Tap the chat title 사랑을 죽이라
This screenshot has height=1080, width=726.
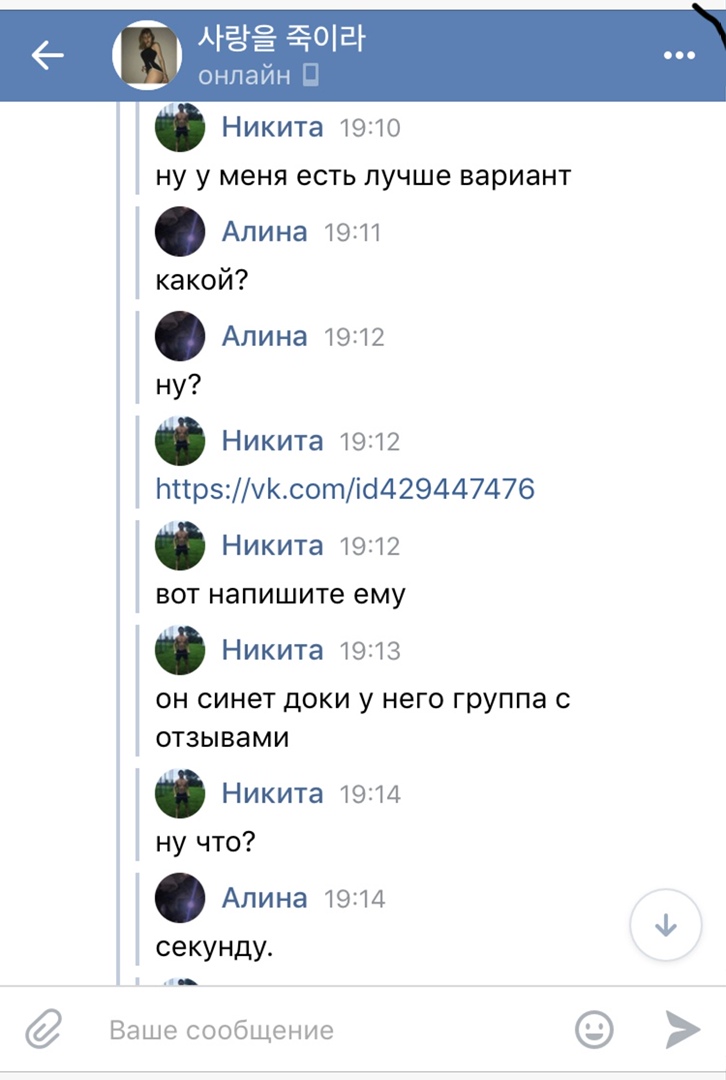tap(282, 39)
